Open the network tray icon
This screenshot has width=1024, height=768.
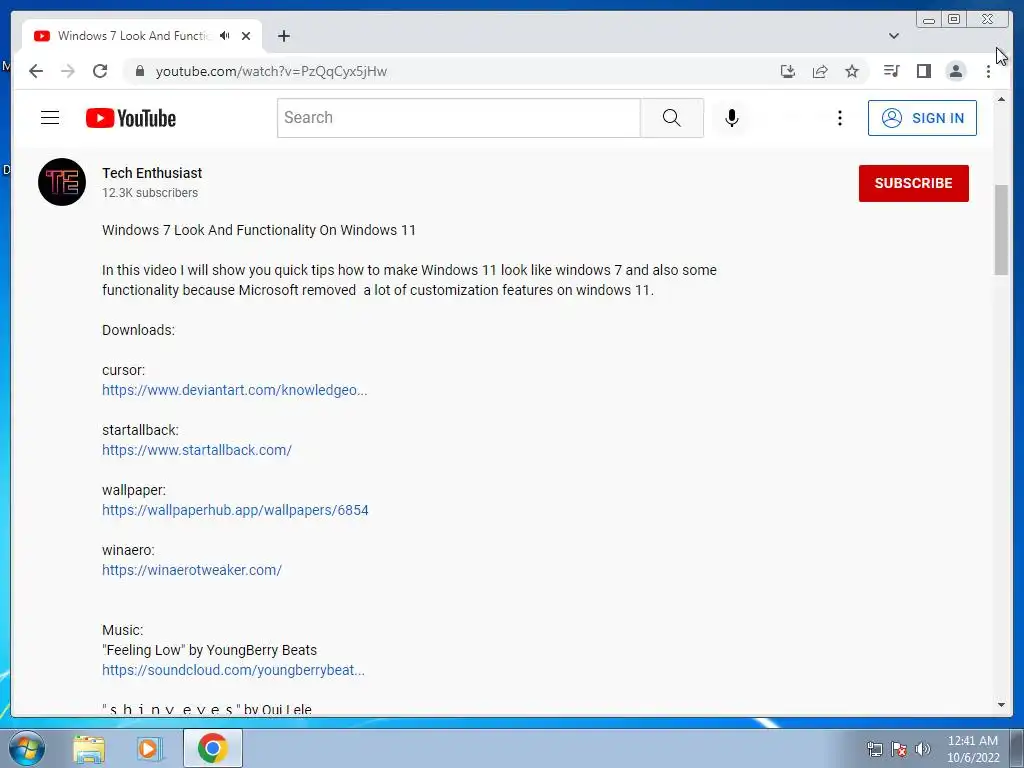point(875,749)
